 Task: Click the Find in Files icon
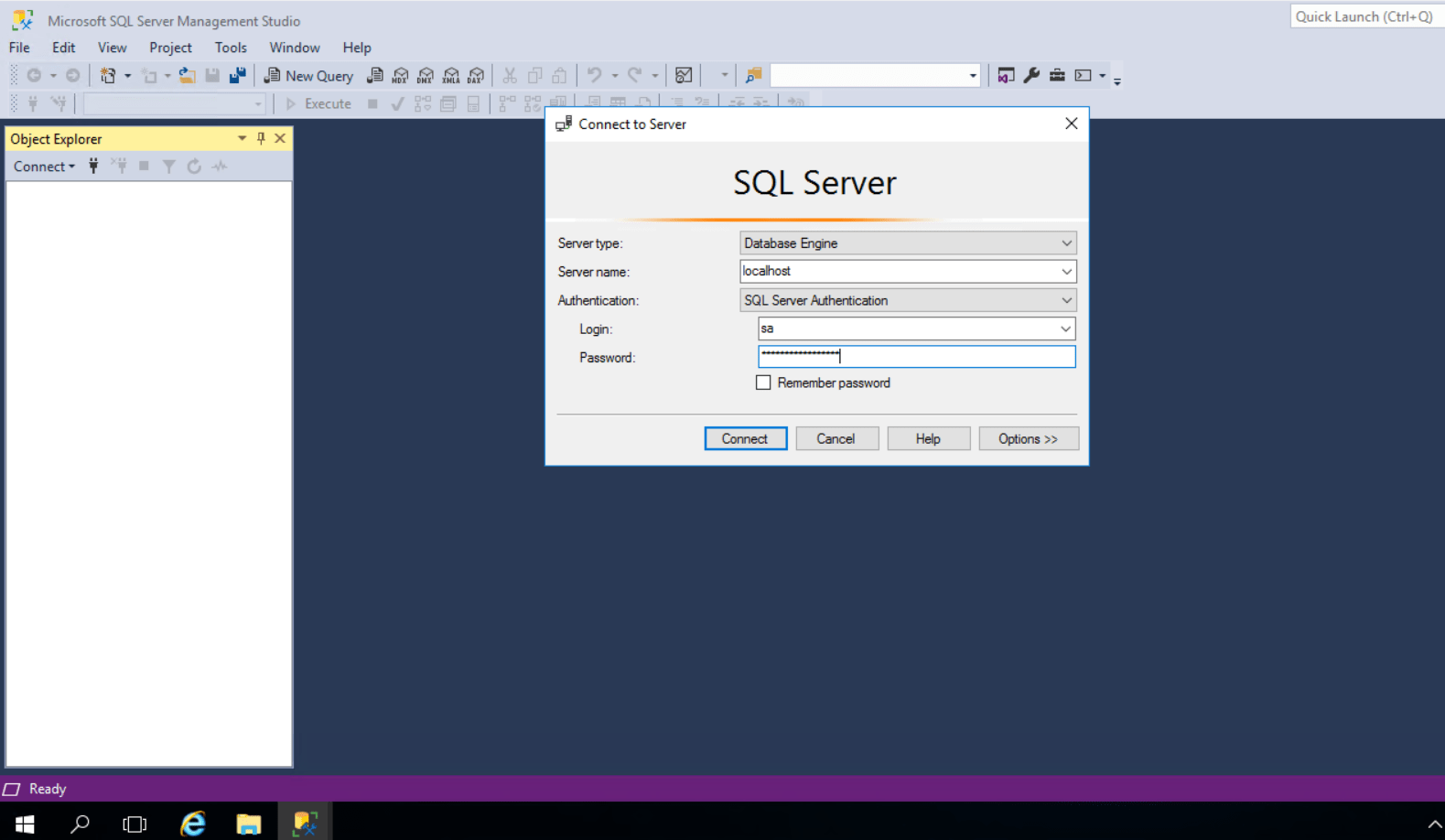(x=753, y=76)
